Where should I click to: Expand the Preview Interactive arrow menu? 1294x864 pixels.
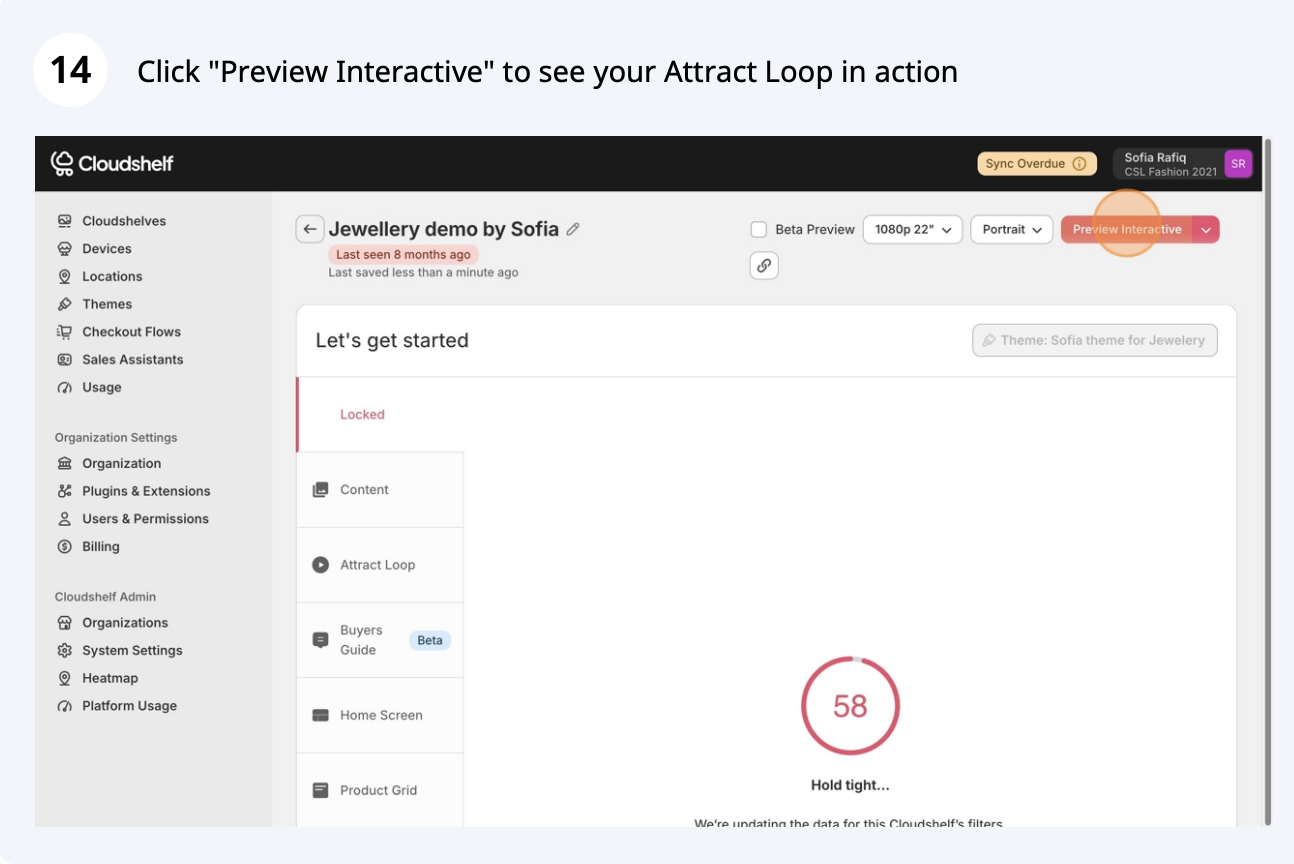(1206, 229)
